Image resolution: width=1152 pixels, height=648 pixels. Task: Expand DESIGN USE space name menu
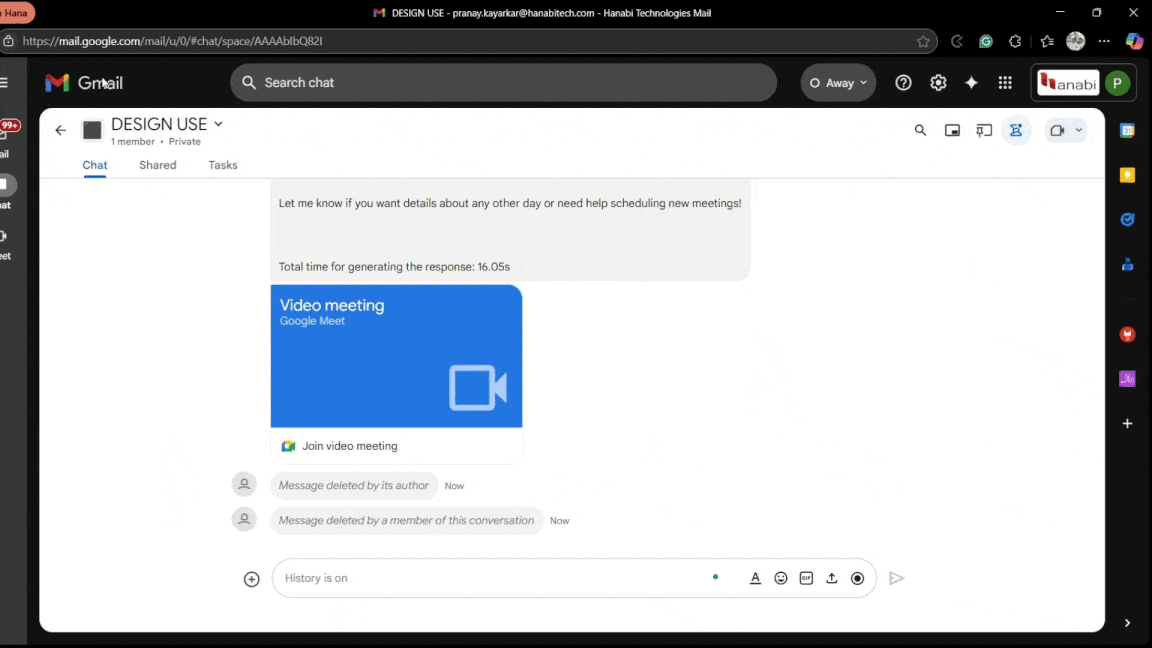(x=218, y=124)
